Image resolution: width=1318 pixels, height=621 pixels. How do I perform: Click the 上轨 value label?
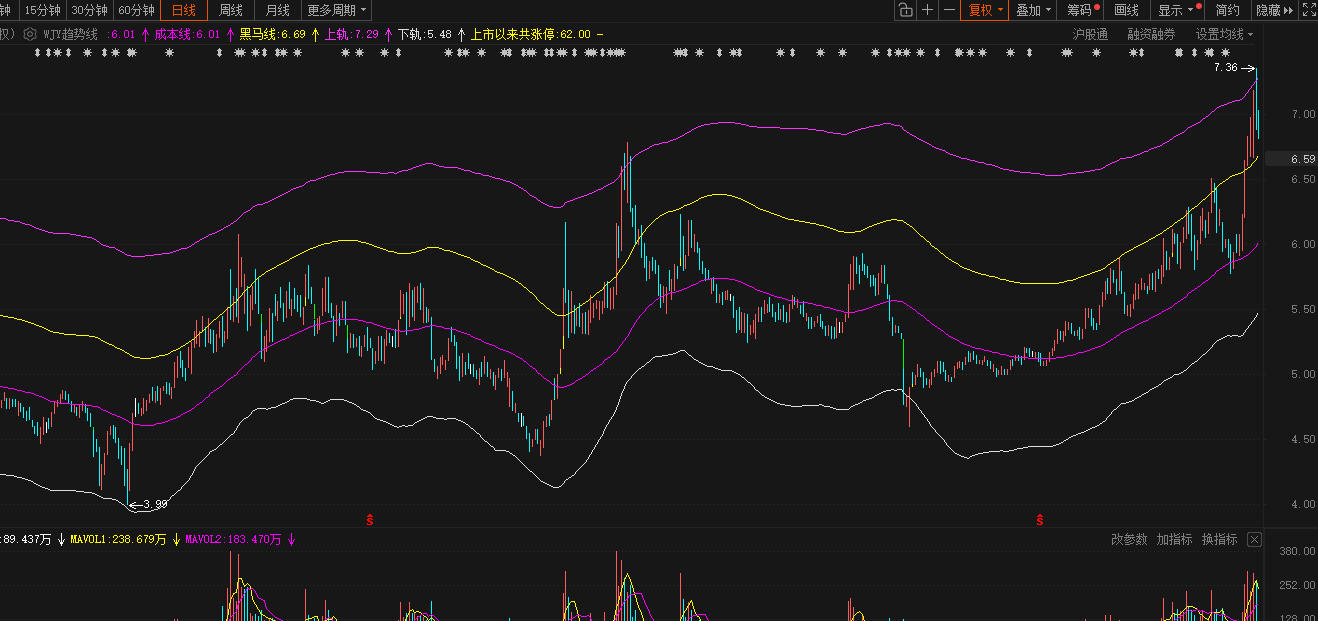click(352, 34)
